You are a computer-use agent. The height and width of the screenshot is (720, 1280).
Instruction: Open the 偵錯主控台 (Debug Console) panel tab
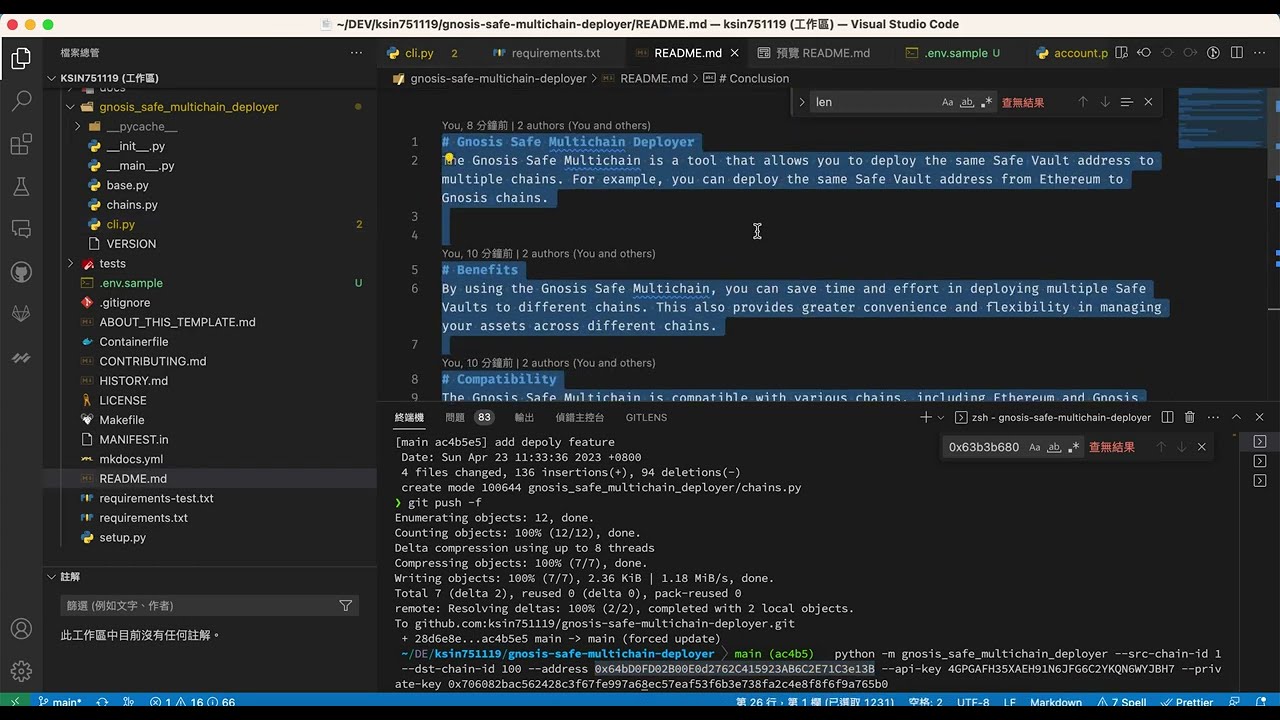pos(580,417)
